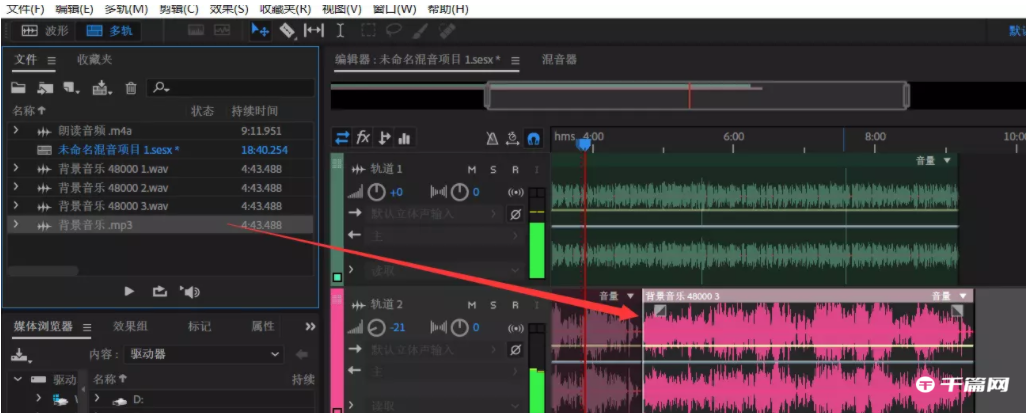Collapse the 驱动 tree node
This screenshot has width=1030, height=413.
coord(18,380)
